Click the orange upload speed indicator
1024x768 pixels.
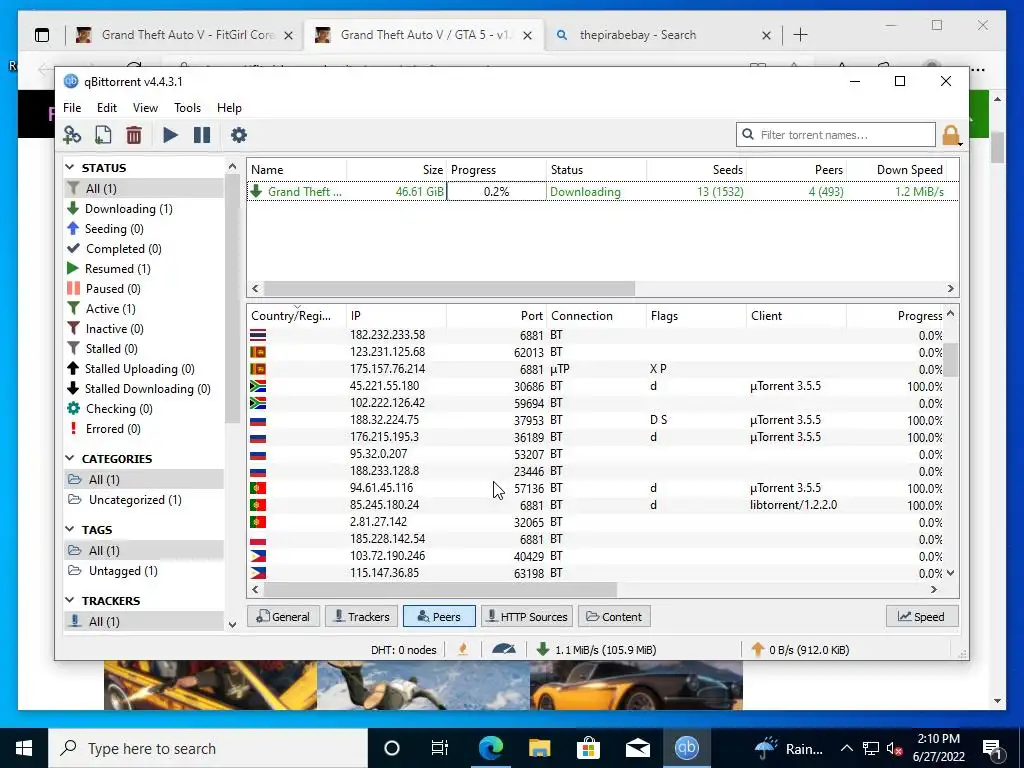click(800, 650)
